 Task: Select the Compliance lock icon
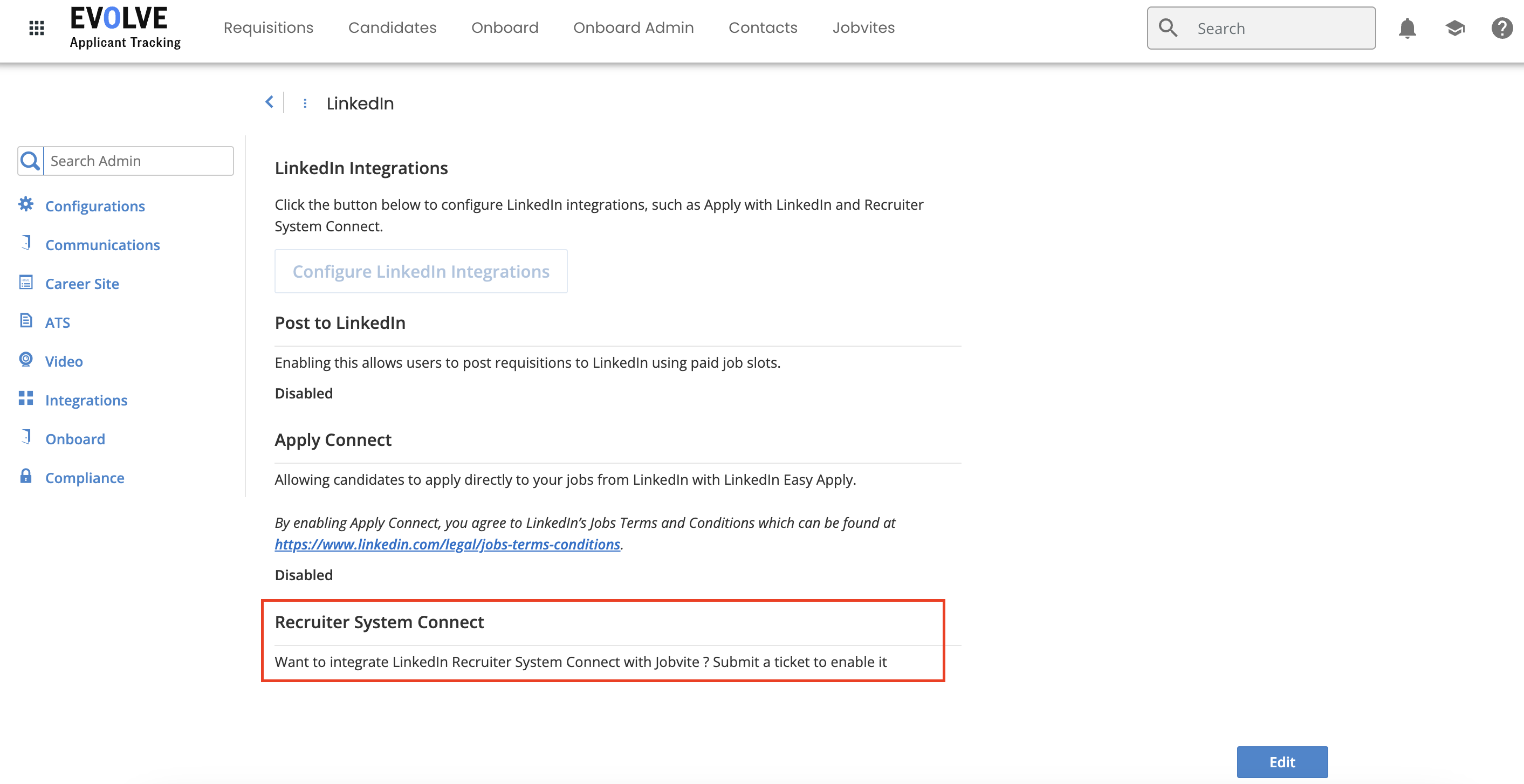[26, 476]
